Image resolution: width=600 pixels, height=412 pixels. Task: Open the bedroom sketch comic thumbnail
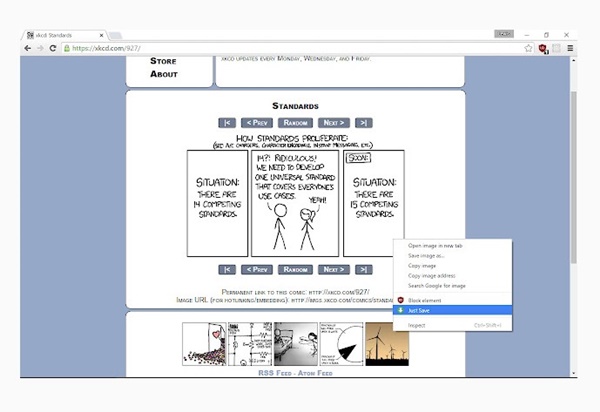pos(295,344)
